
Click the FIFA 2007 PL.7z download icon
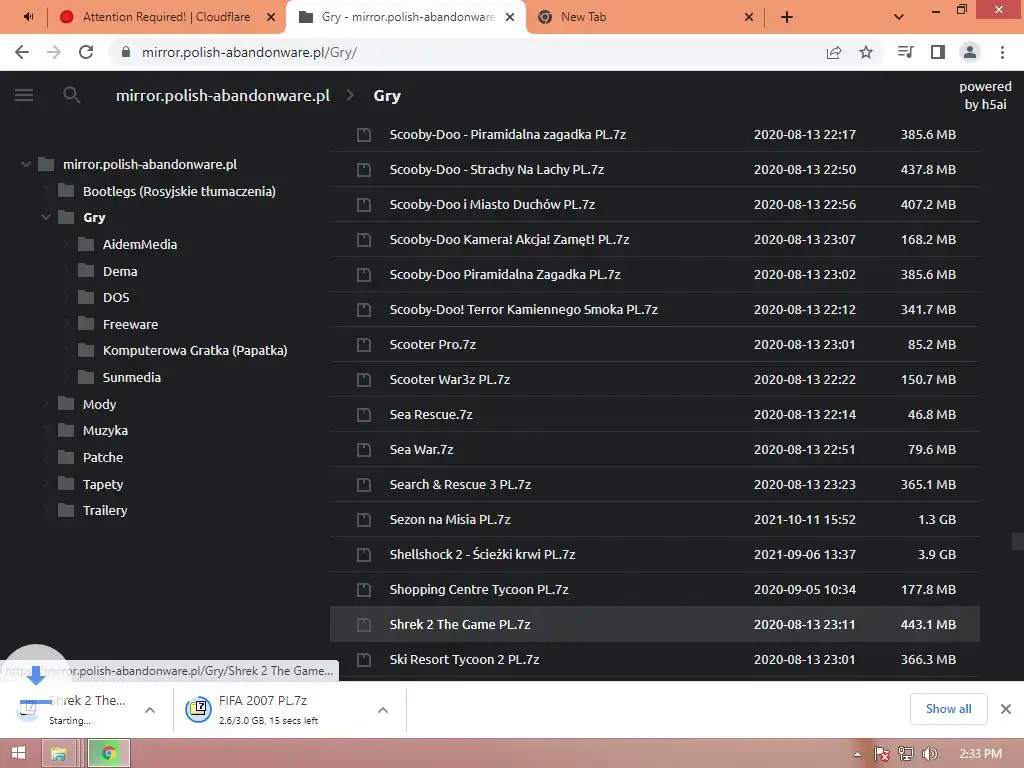click(198, 709)
